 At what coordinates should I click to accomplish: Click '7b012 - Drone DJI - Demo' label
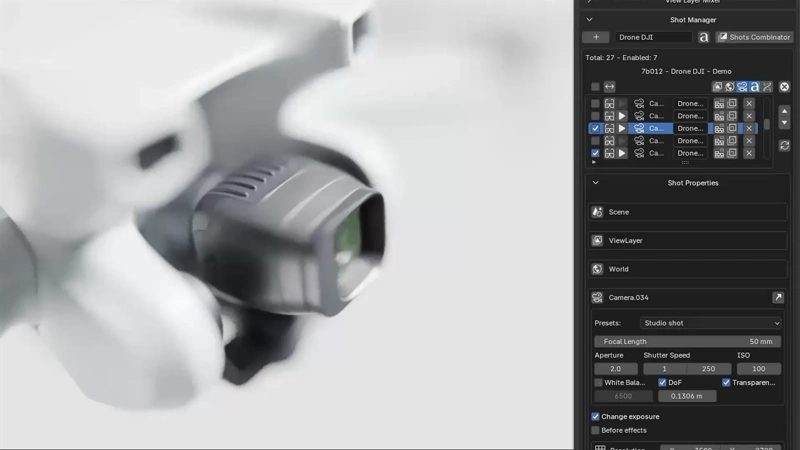pos(686,71)
